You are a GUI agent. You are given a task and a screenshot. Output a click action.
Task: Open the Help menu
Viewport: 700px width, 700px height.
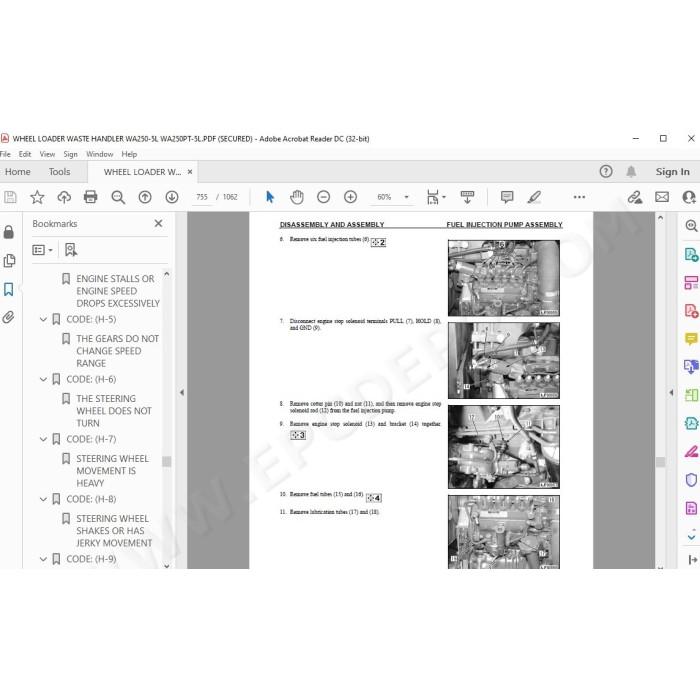pyautogui.click(x=129, y=154)
